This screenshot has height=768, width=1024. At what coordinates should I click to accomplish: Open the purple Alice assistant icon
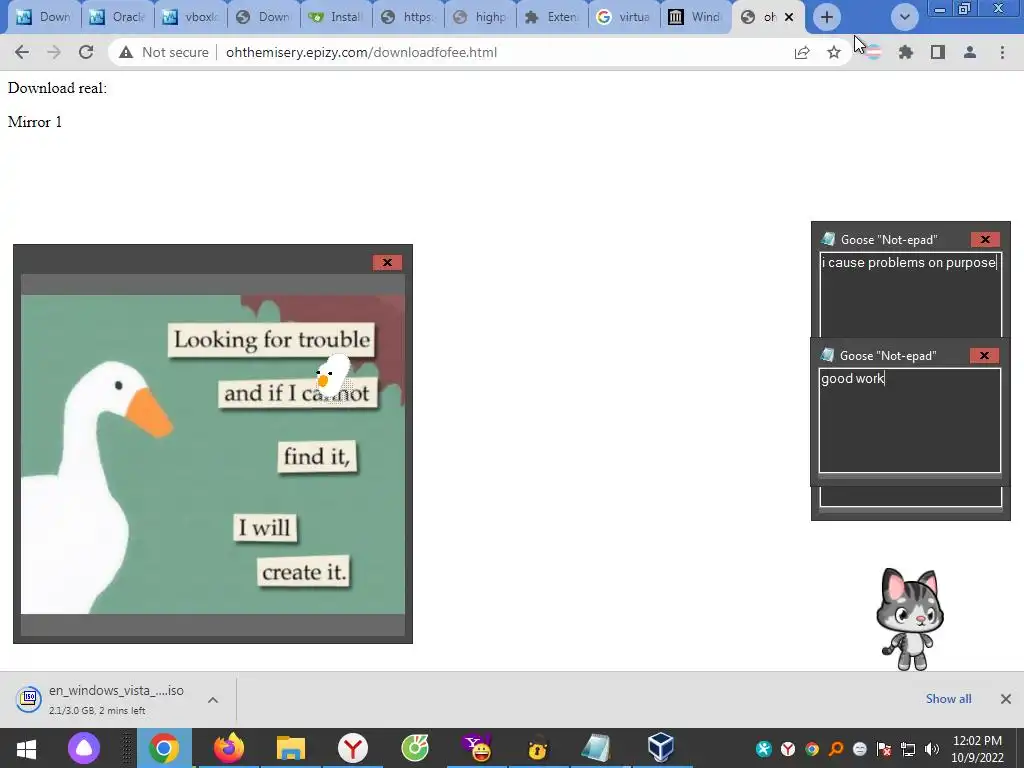(84, 748)
